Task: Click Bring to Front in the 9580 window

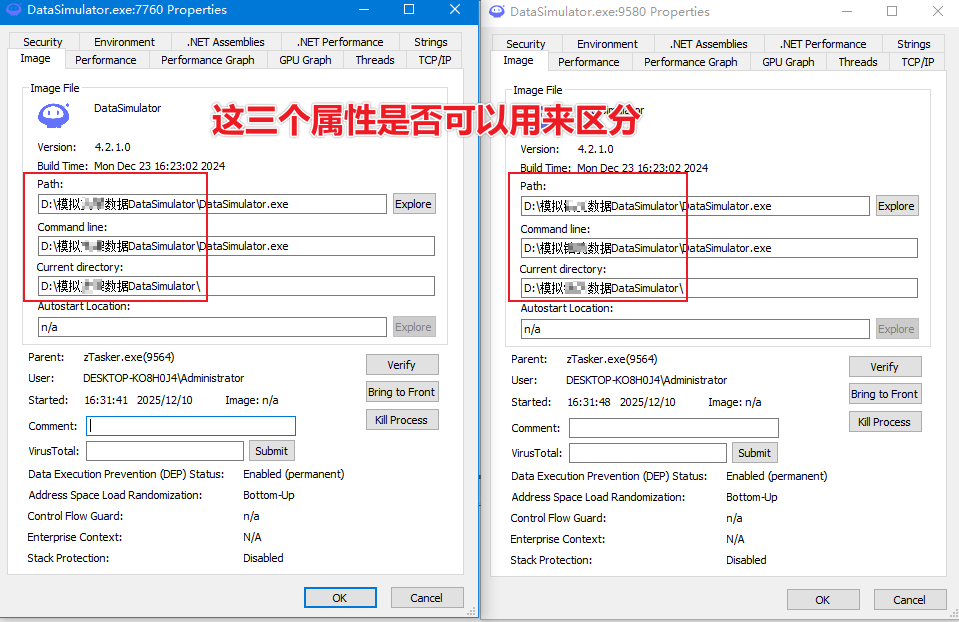Action: pyautogui.click(x=884, y=394)
